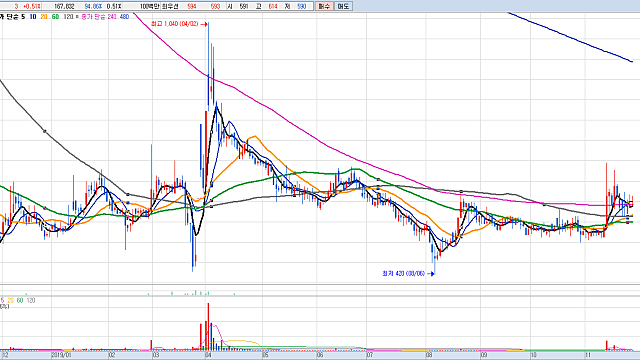Select the 2019/01 label on the time axis

(62, 355)
